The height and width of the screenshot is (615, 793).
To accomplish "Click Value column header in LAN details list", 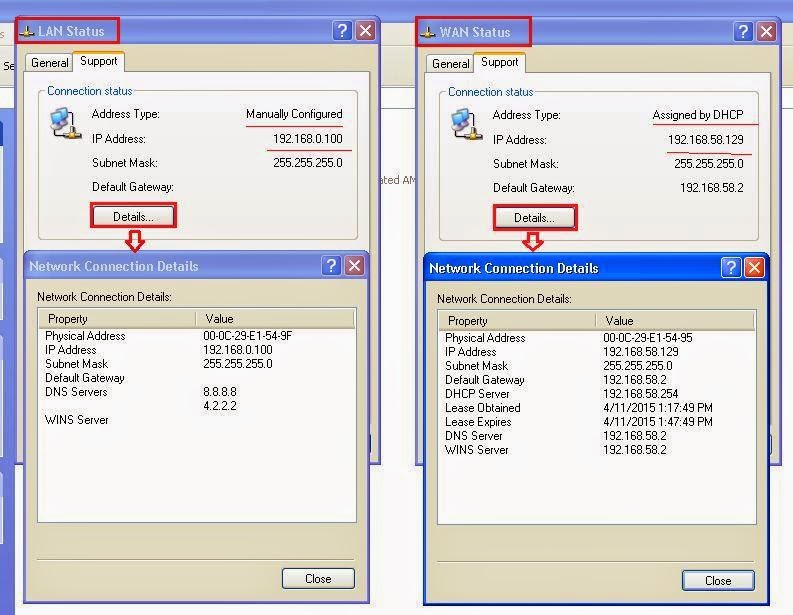I will [x=275, y=319].
